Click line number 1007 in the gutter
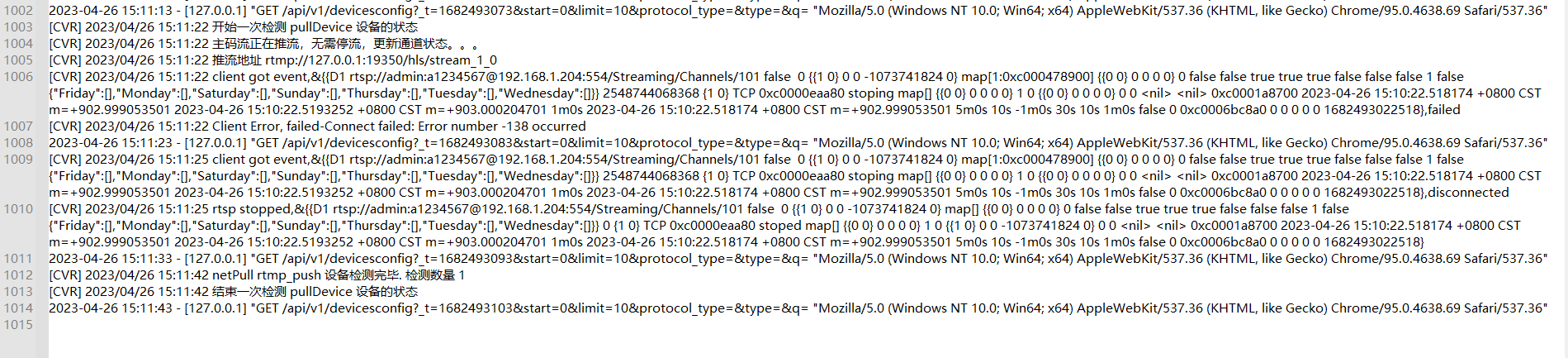 (18, 126)
